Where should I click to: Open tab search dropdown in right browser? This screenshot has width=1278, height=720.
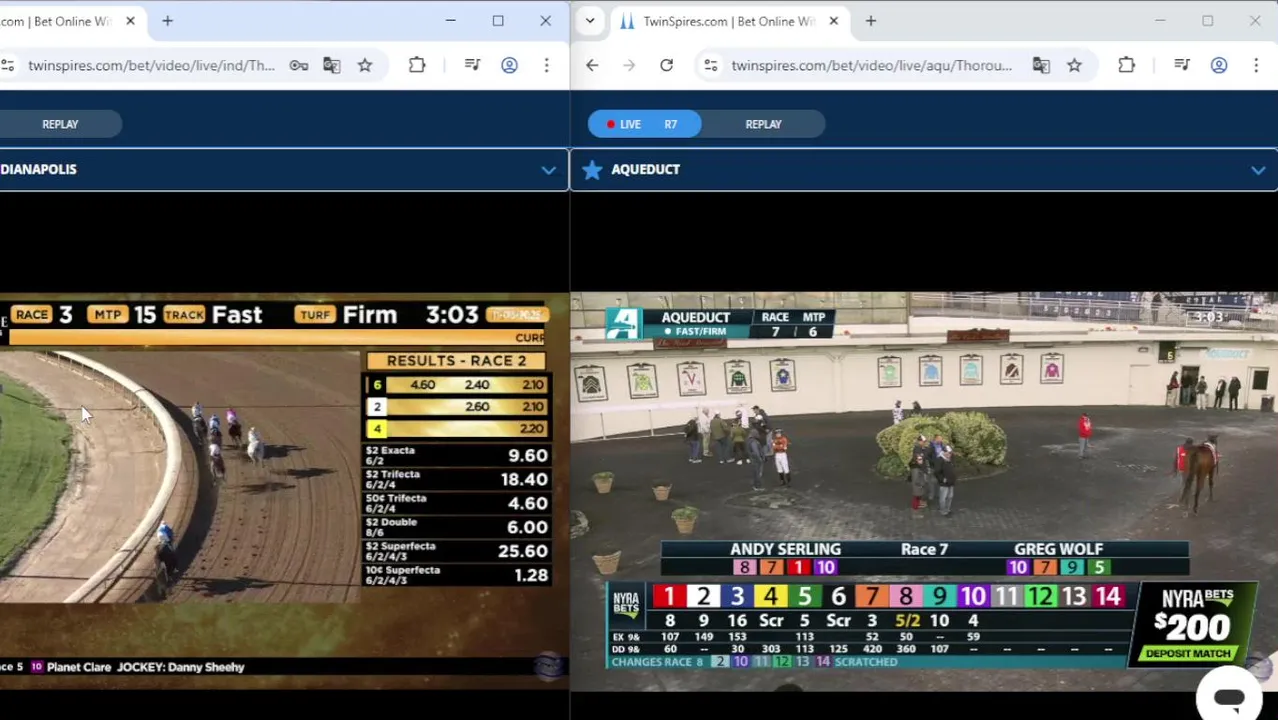[x=590, y=21]
